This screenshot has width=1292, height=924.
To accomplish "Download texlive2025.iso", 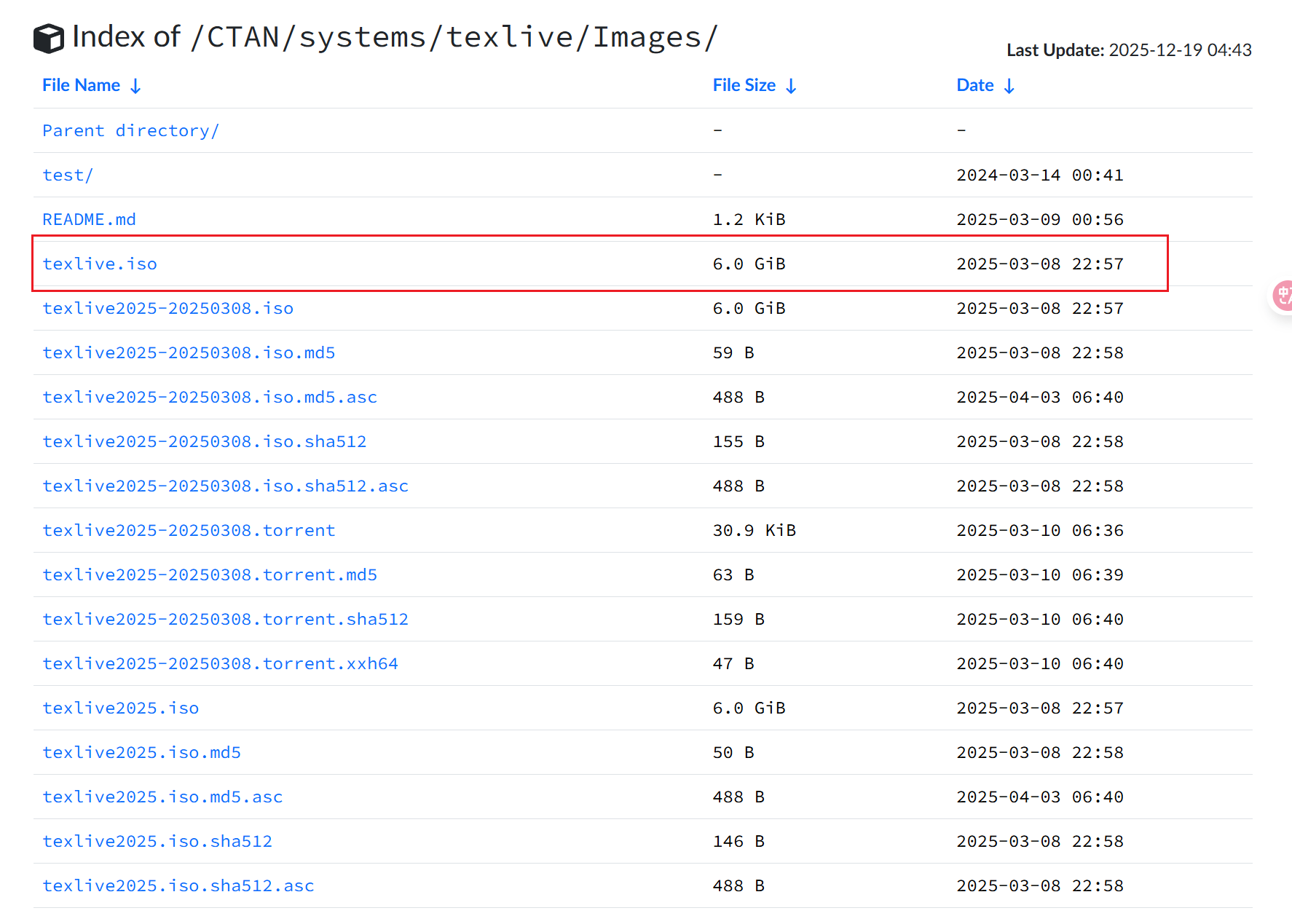I will (120, 708).
